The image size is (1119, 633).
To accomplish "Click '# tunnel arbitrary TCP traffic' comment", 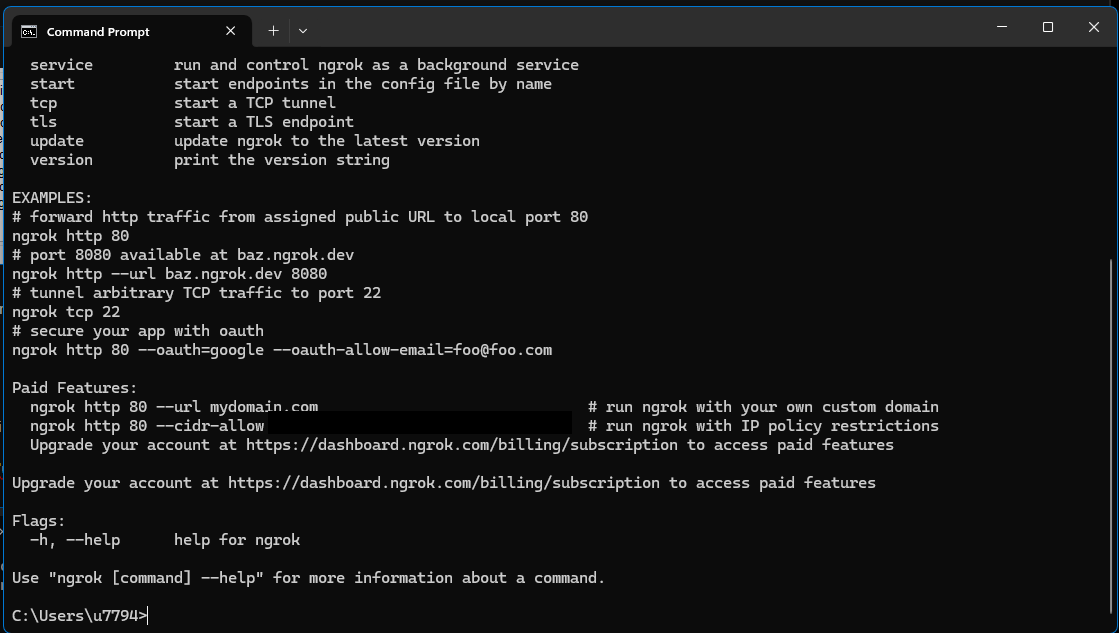I will [x=196, y=293].
